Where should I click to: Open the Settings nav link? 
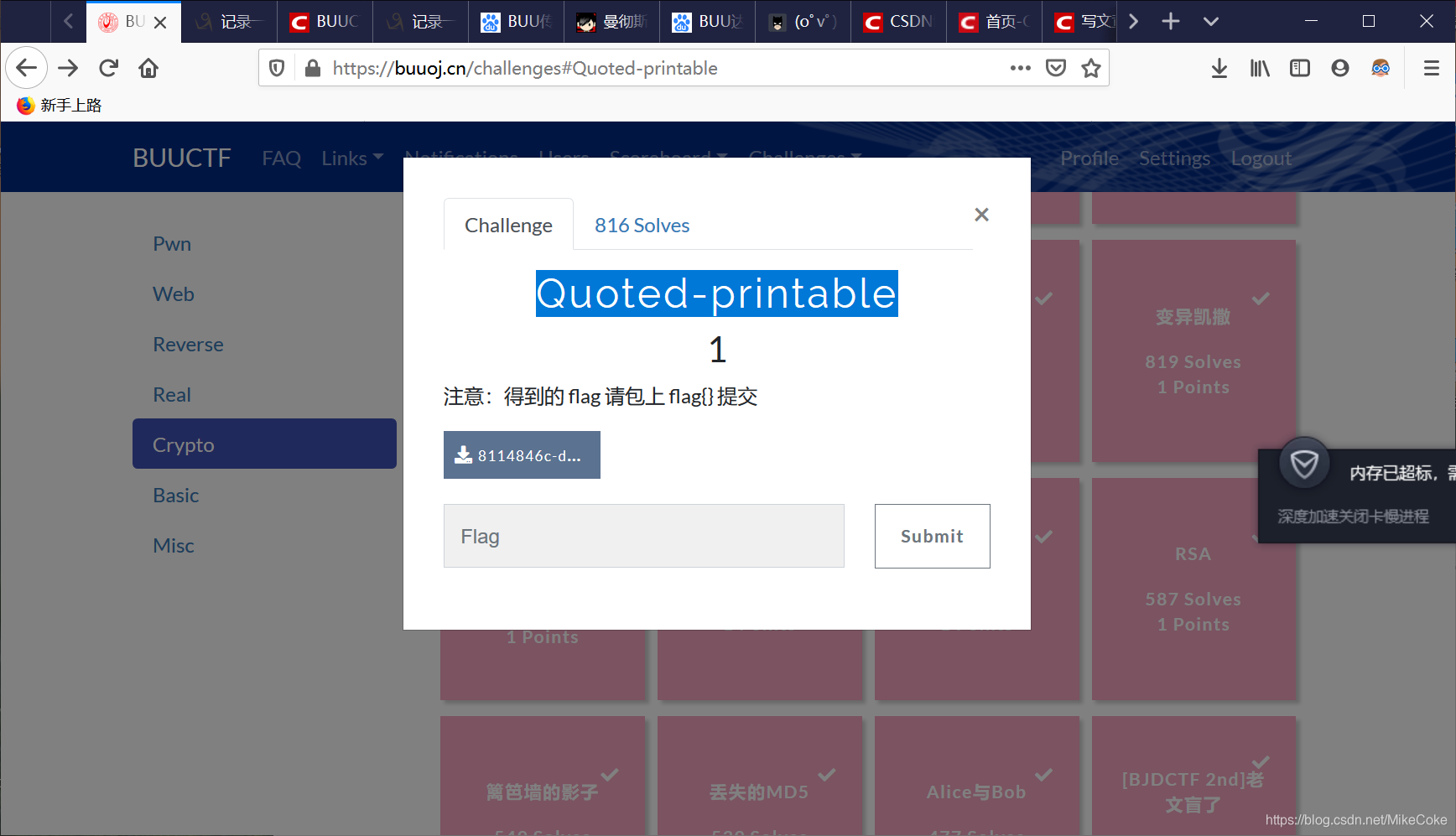point(1174,158)
